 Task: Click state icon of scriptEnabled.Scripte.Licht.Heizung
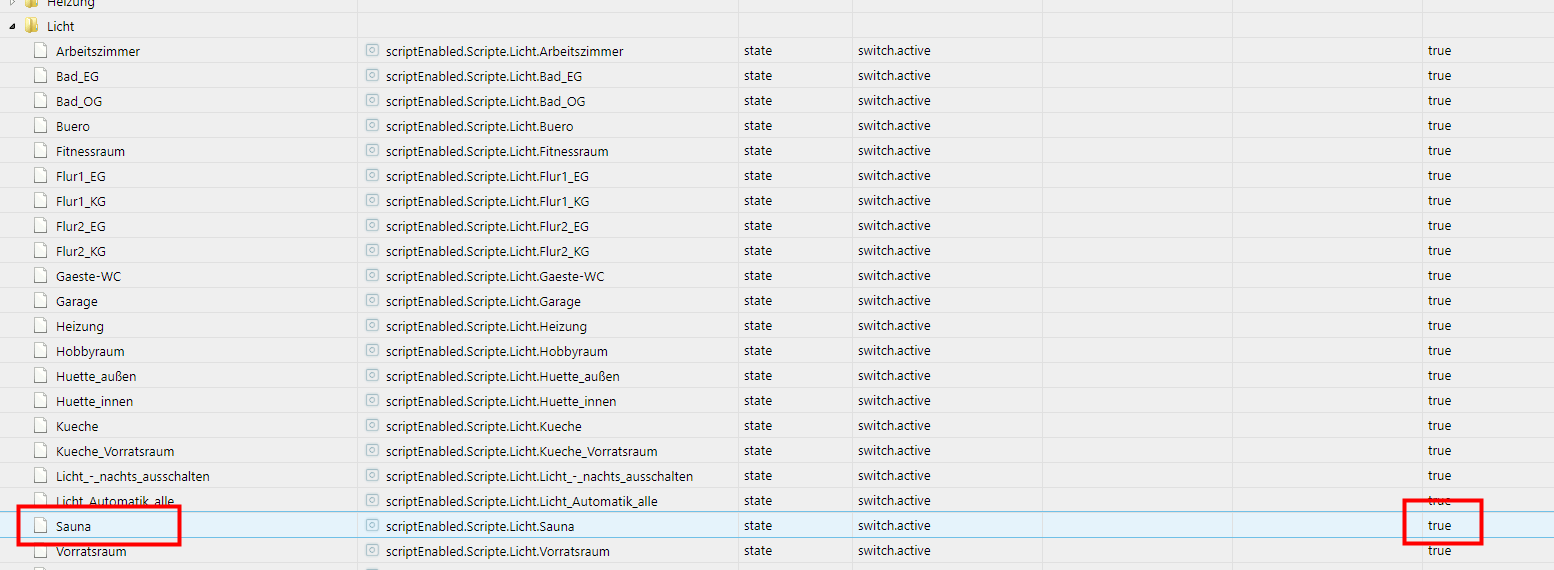click(373, 325)
